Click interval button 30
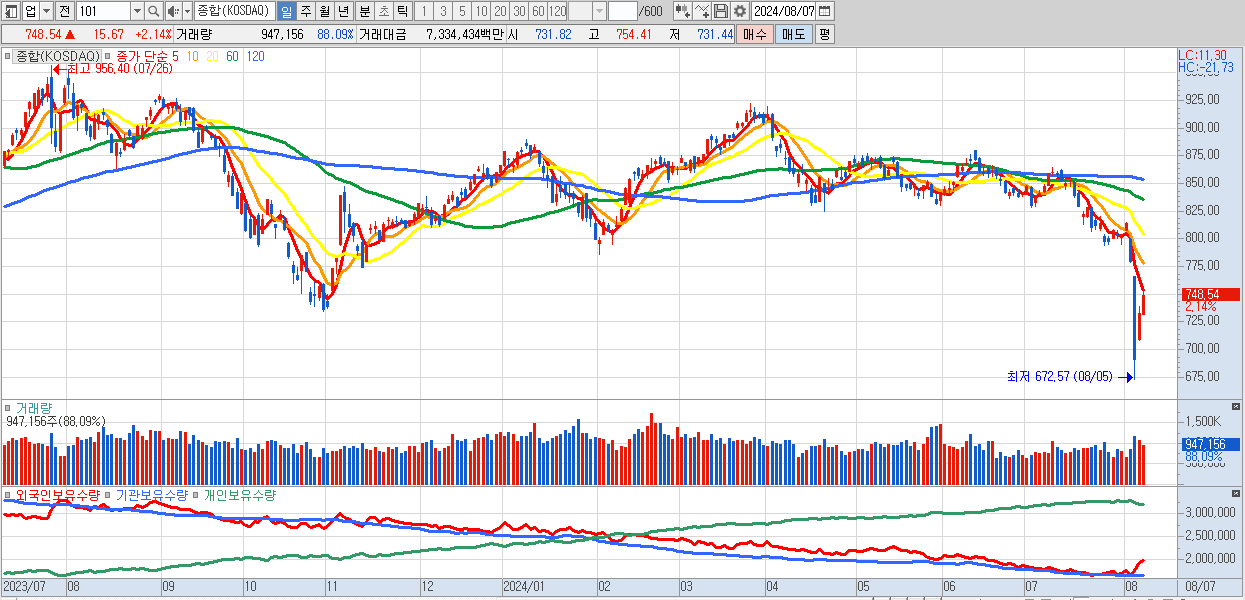 pyautogui.click(x=519, y=11)
